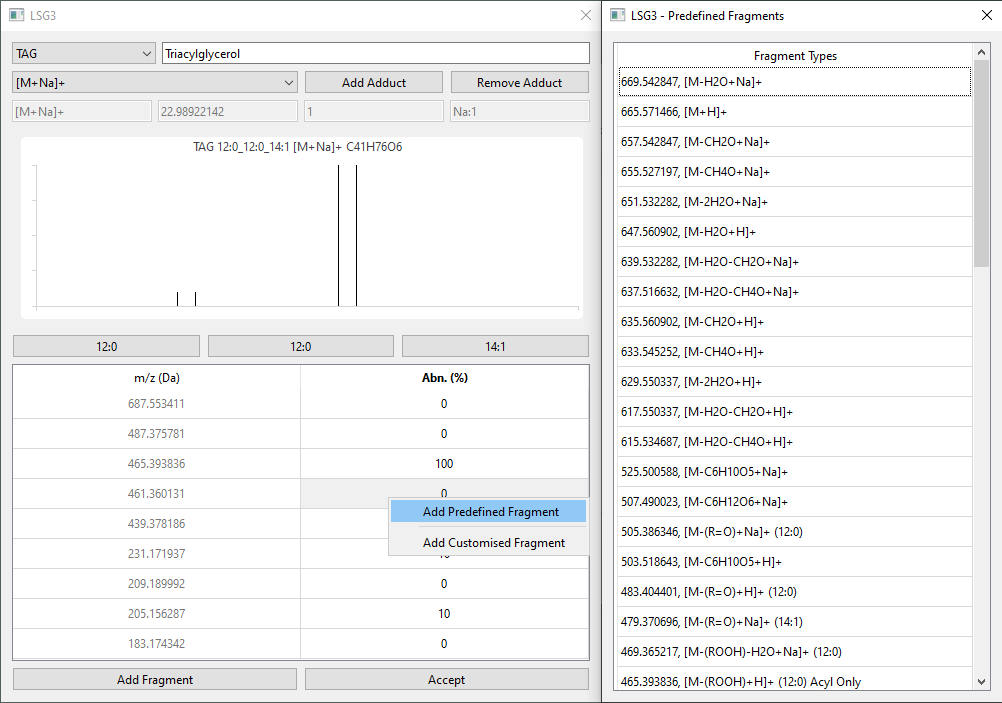Click the scroll up arrow in Fragment Types
1002x703 pixels.
[982, 51]
